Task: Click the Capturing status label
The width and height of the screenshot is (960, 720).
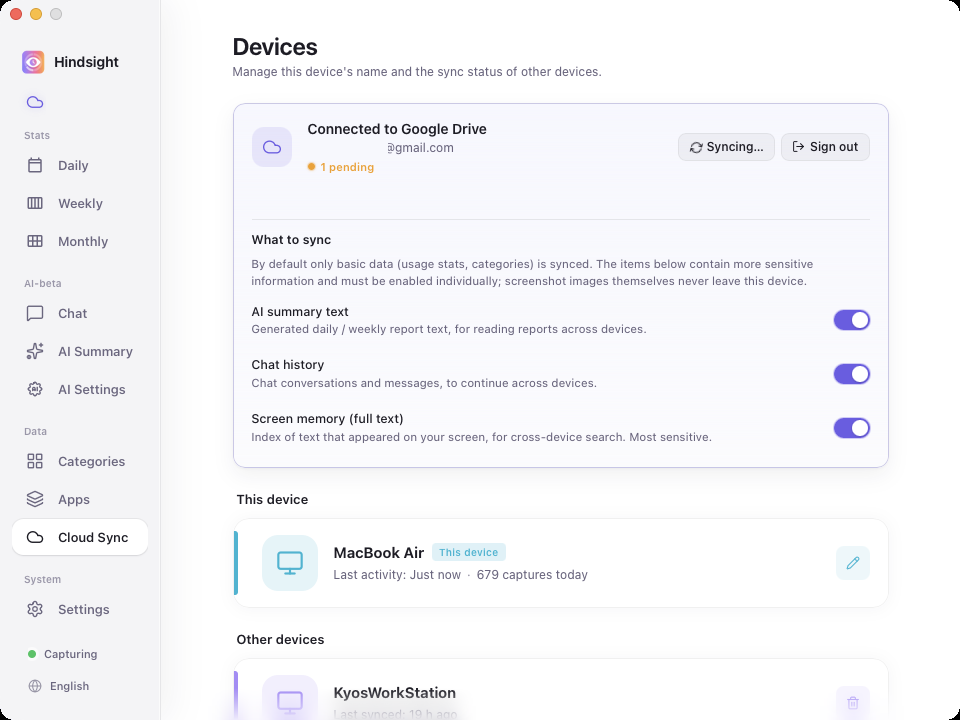Action: tap(70, 654)
